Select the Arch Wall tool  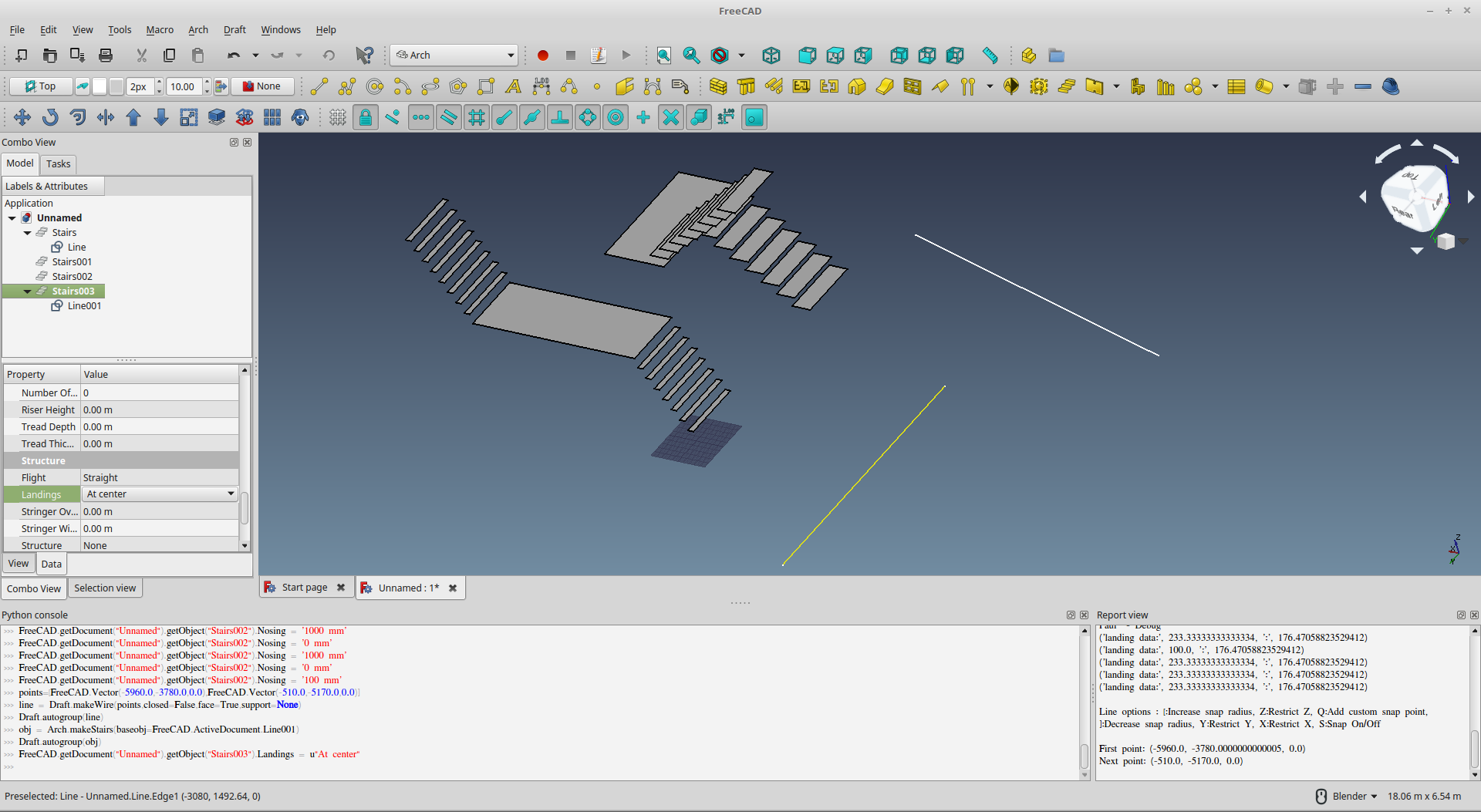pos(718,86)
